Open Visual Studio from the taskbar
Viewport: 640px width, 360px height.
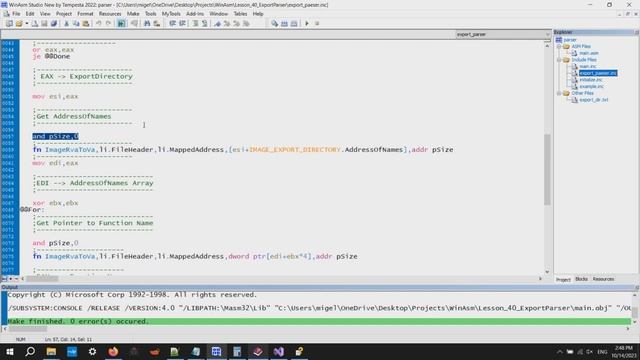click(x=279, y=351)
